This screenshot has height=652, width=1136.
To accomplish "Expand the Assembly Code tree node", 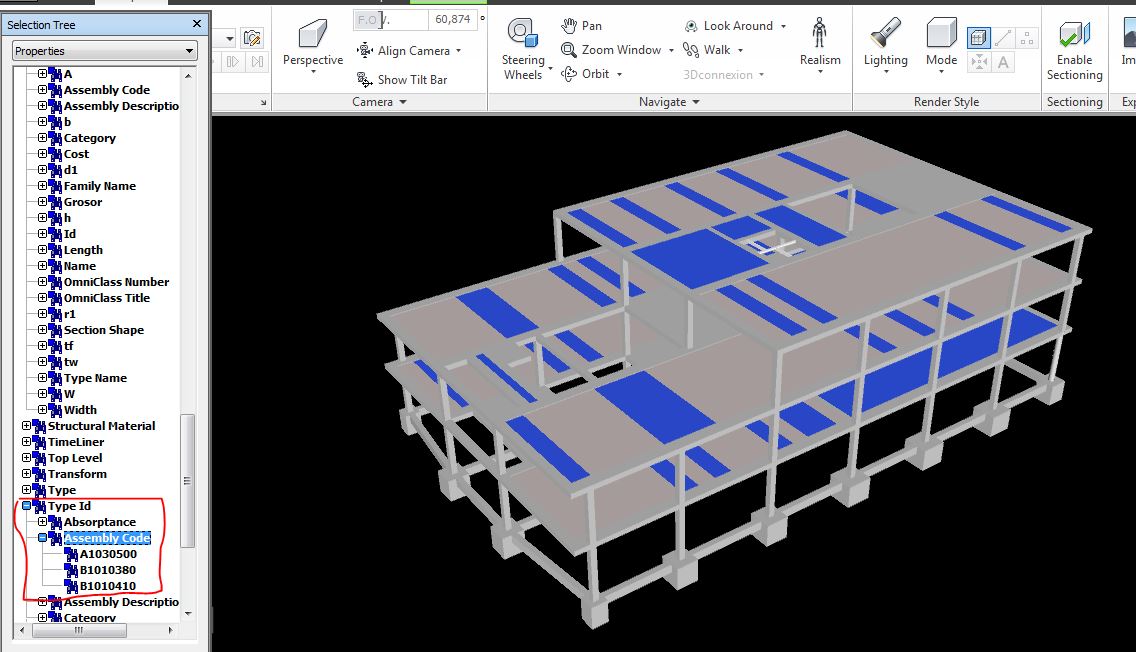I will tap(41, 537).
